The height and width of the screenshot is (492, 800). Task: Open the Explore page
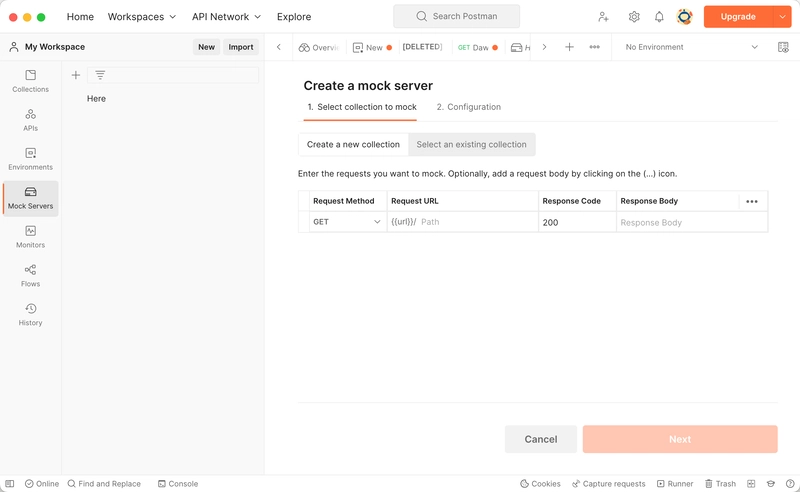point(294,17)
